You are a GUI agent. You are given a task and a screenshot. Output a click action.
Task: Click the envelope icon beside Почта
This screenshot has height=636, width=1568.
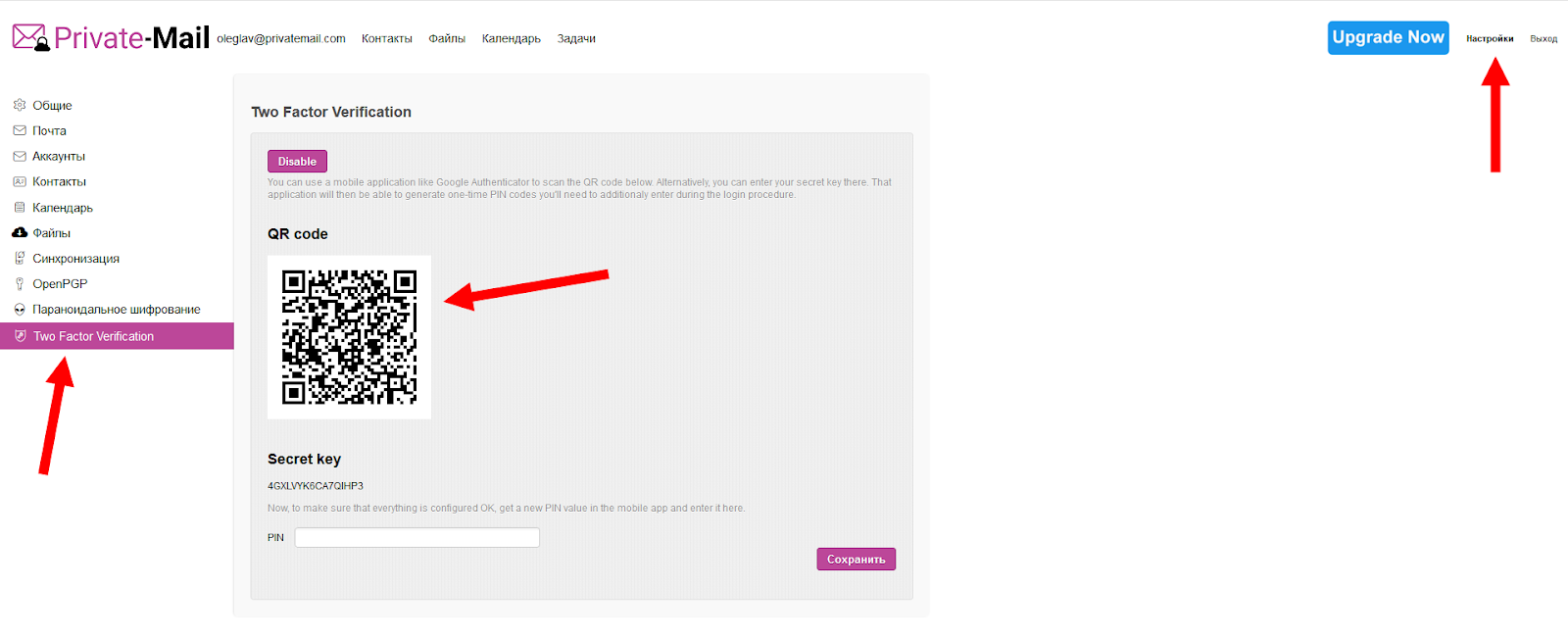(x=20, y=130)
